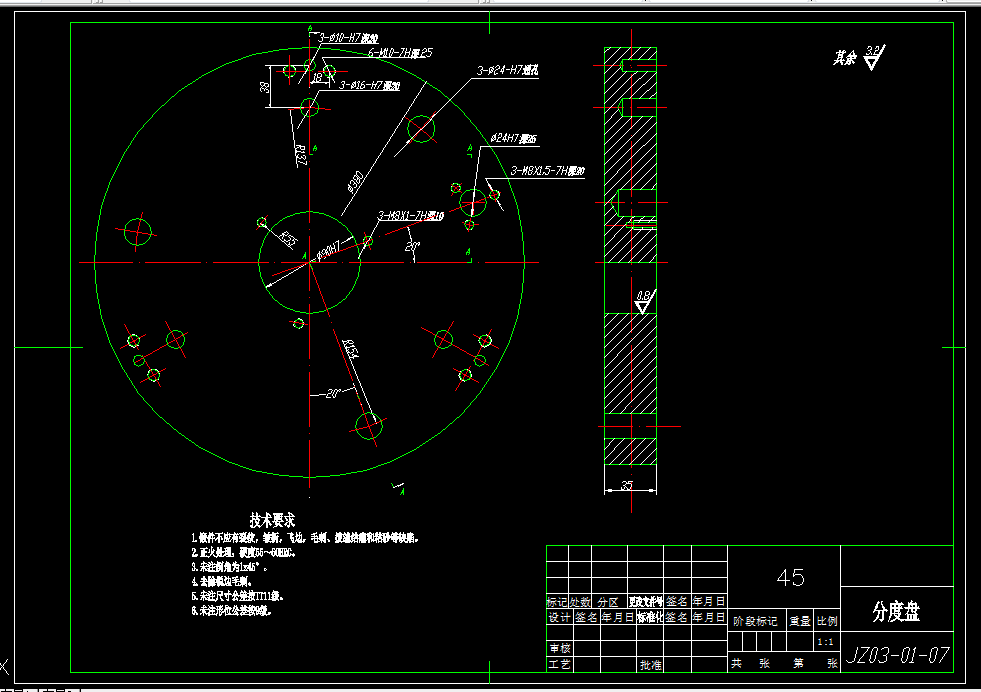The width and height of the screenshot is (981, 692).
Task: Select the '审核' title block cell
Action: 559,648
